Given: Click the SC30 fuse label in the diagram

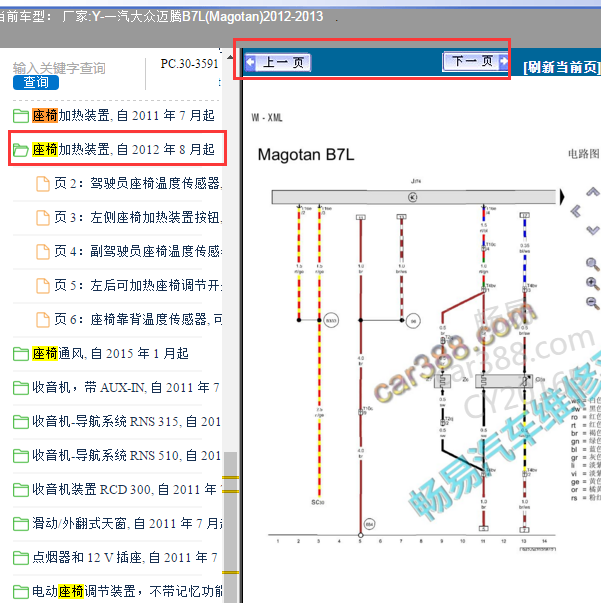Looking at the screenshot, I should coord(318,502).
